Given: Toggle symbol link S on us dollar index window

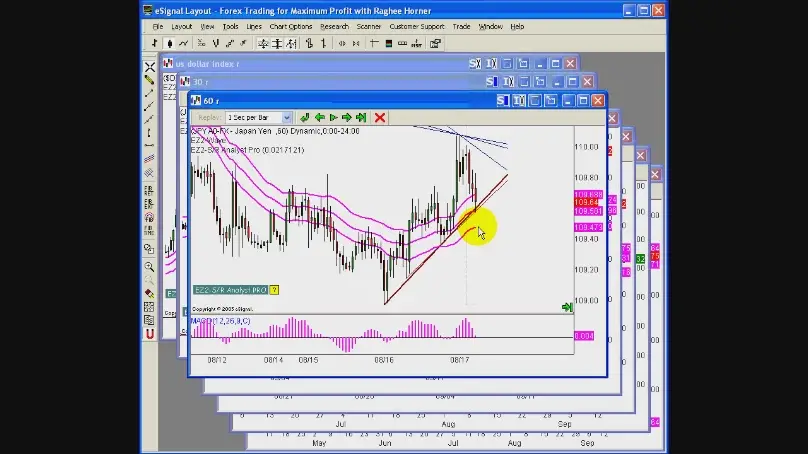Looking at the screenshot, I should coord(475,63).
